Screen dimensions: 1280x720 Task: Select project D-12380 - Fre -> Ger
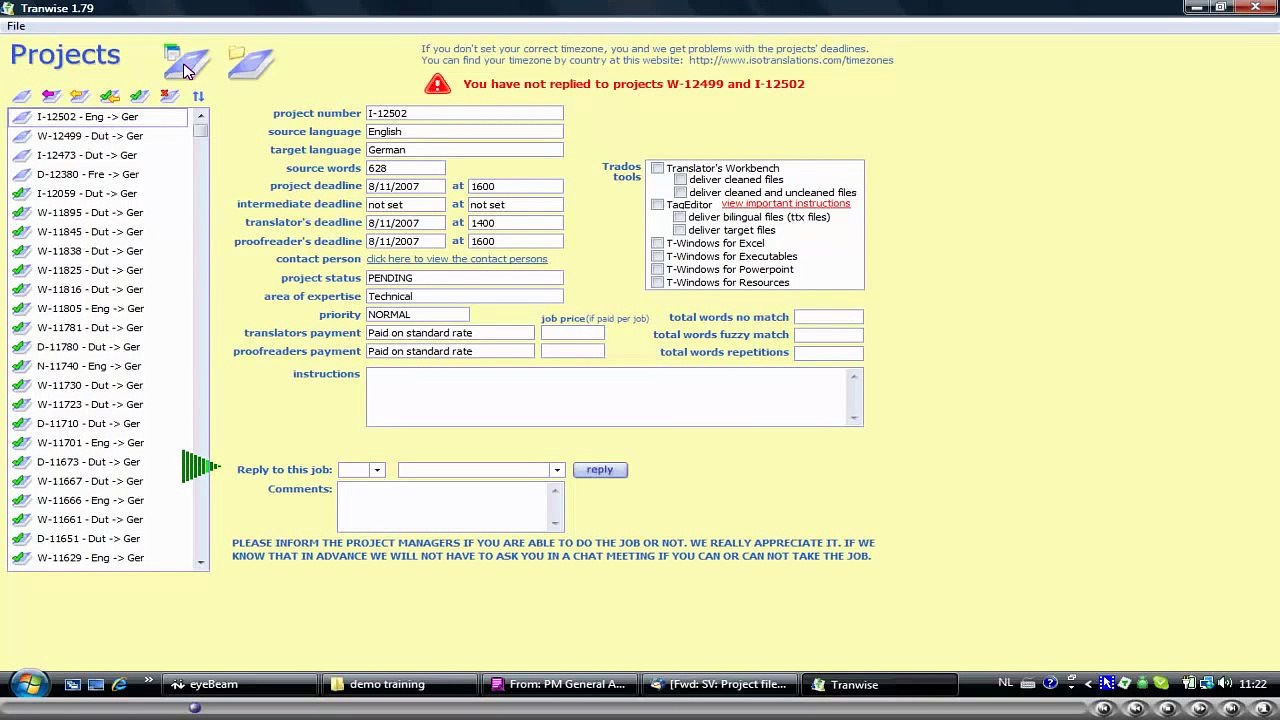tap(98, 174)
